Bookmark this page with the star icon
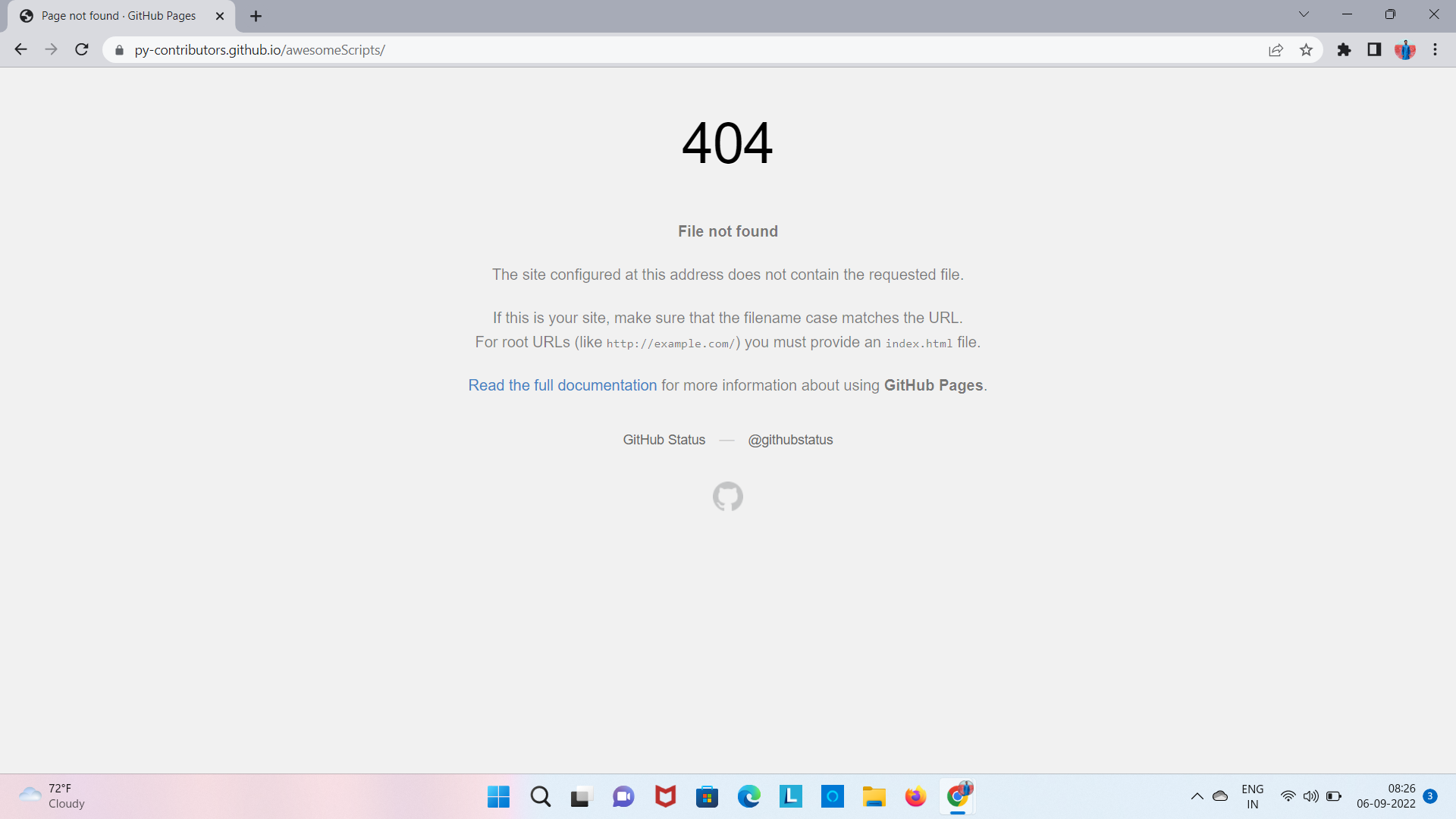 coord(1306,50)
